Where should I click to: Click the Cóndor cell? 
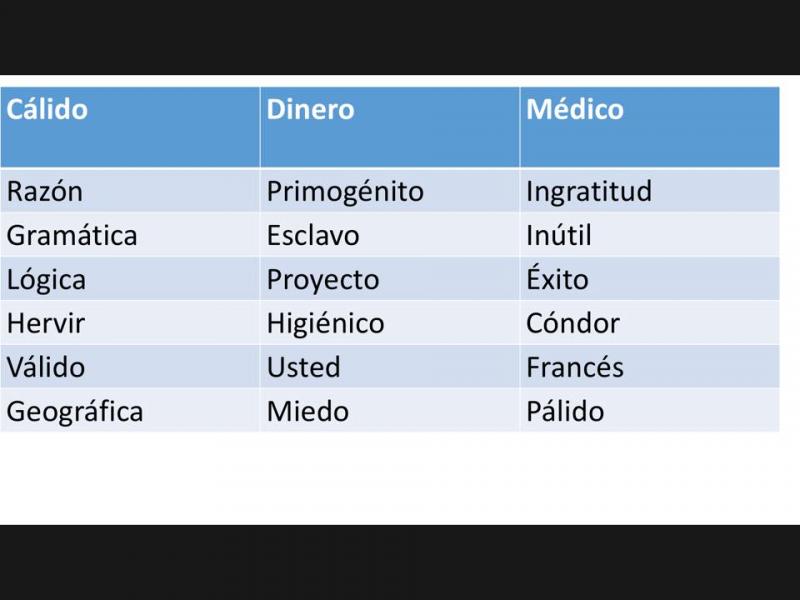click(x=649, y=322)
